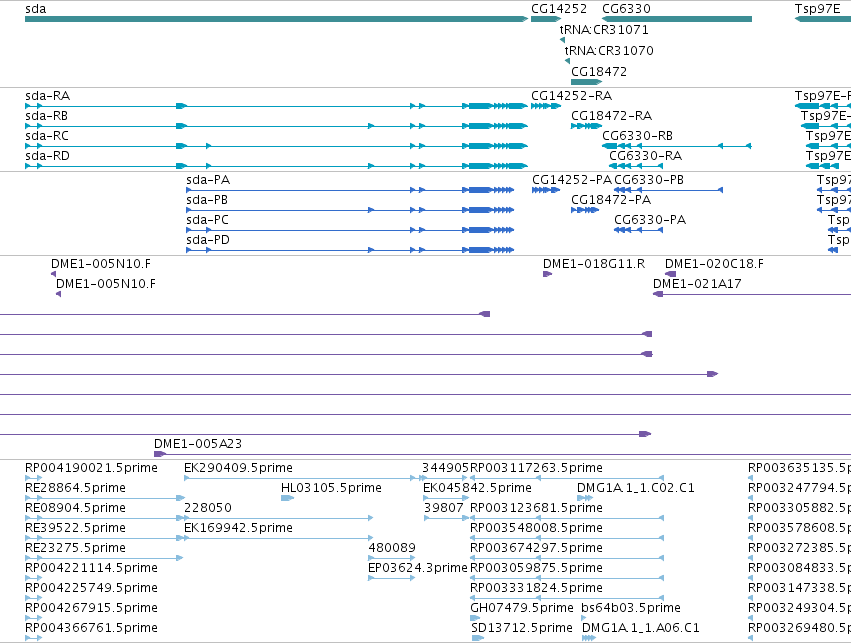Click transcript CG18472-RA
The height and width of the screenshot is (643, 851).
587,126
